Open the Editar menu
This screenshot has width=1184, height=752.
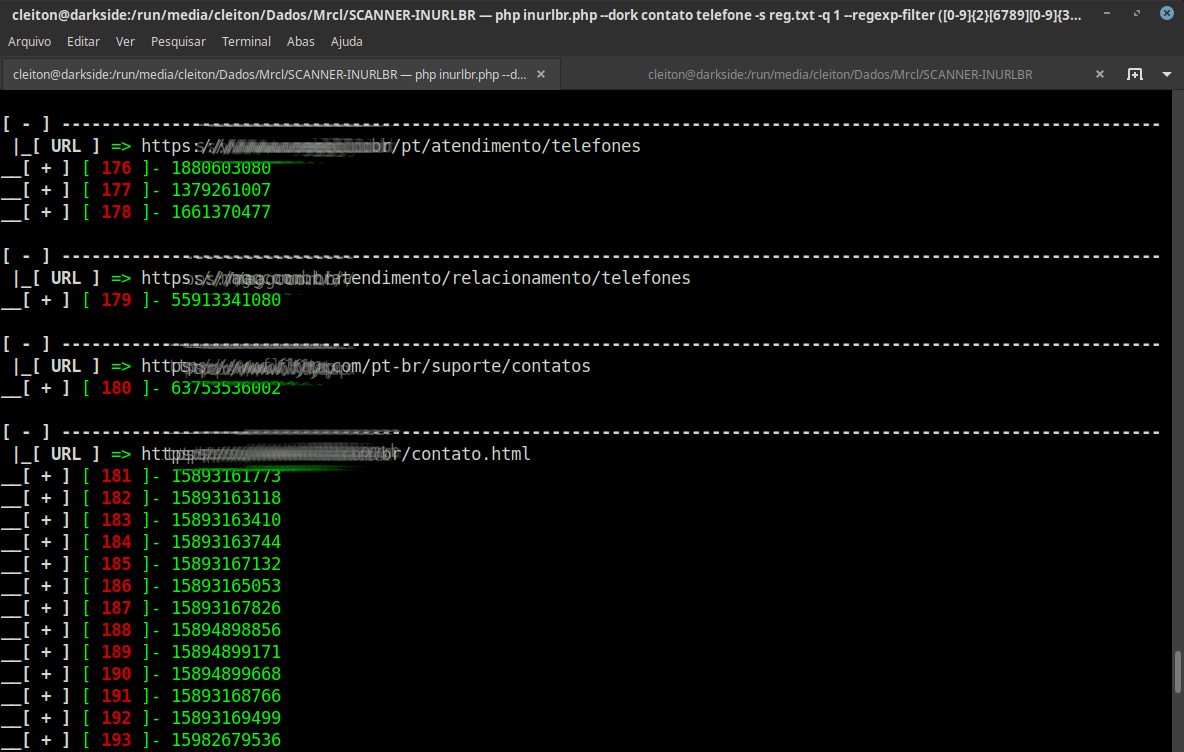83,41
